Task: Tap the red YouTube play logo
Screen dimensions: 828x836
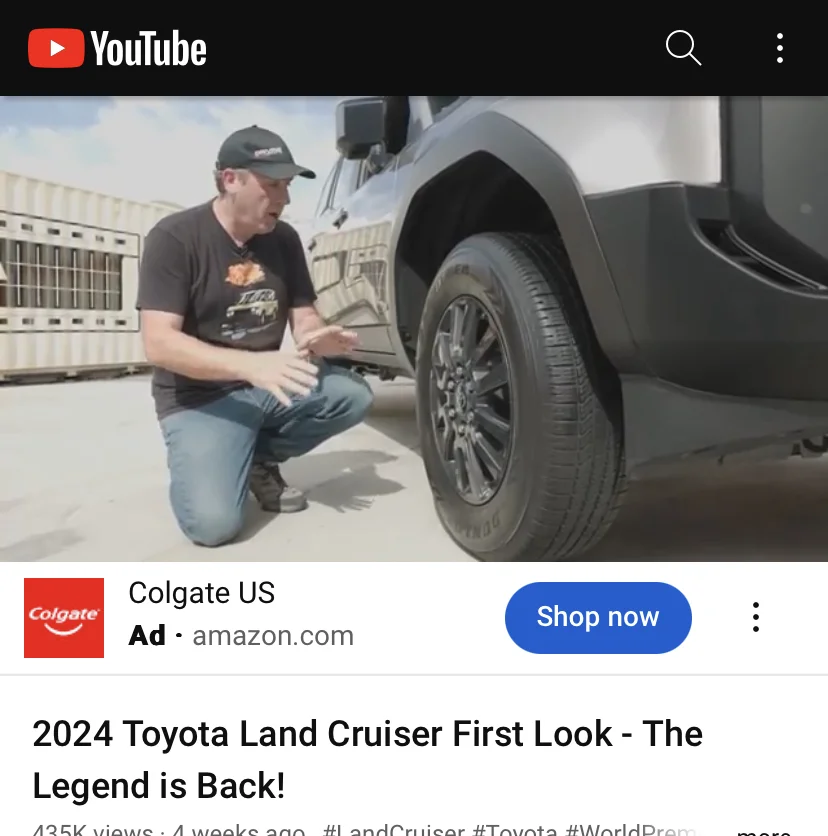Action: [x=56, y=48]
